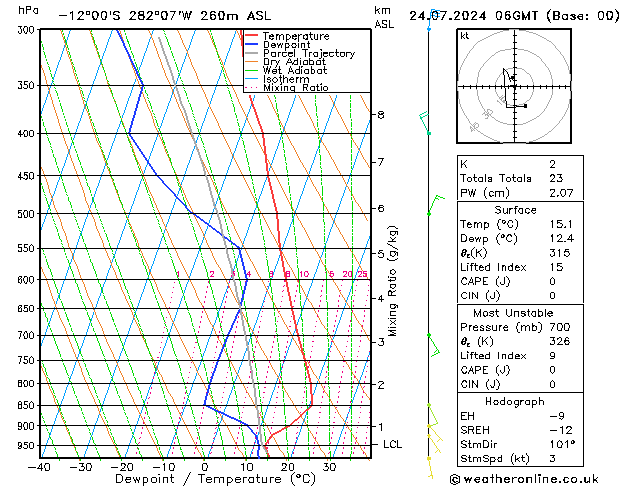The height and width of the screenshot is (486, 629).
Task: Click the Dry Adiabat legend label
Action: click(294, 62)
